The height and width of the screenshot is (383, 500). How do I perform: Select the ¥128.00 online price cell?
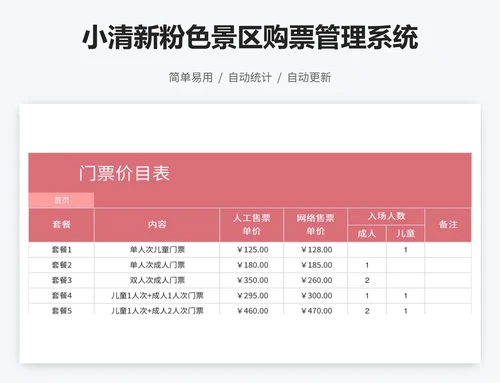(315, 250)
